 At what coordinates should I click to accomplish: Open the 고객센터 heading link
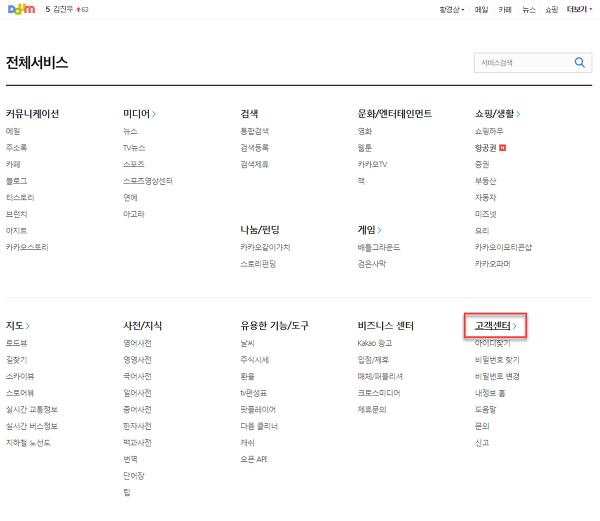coord(493,326)
